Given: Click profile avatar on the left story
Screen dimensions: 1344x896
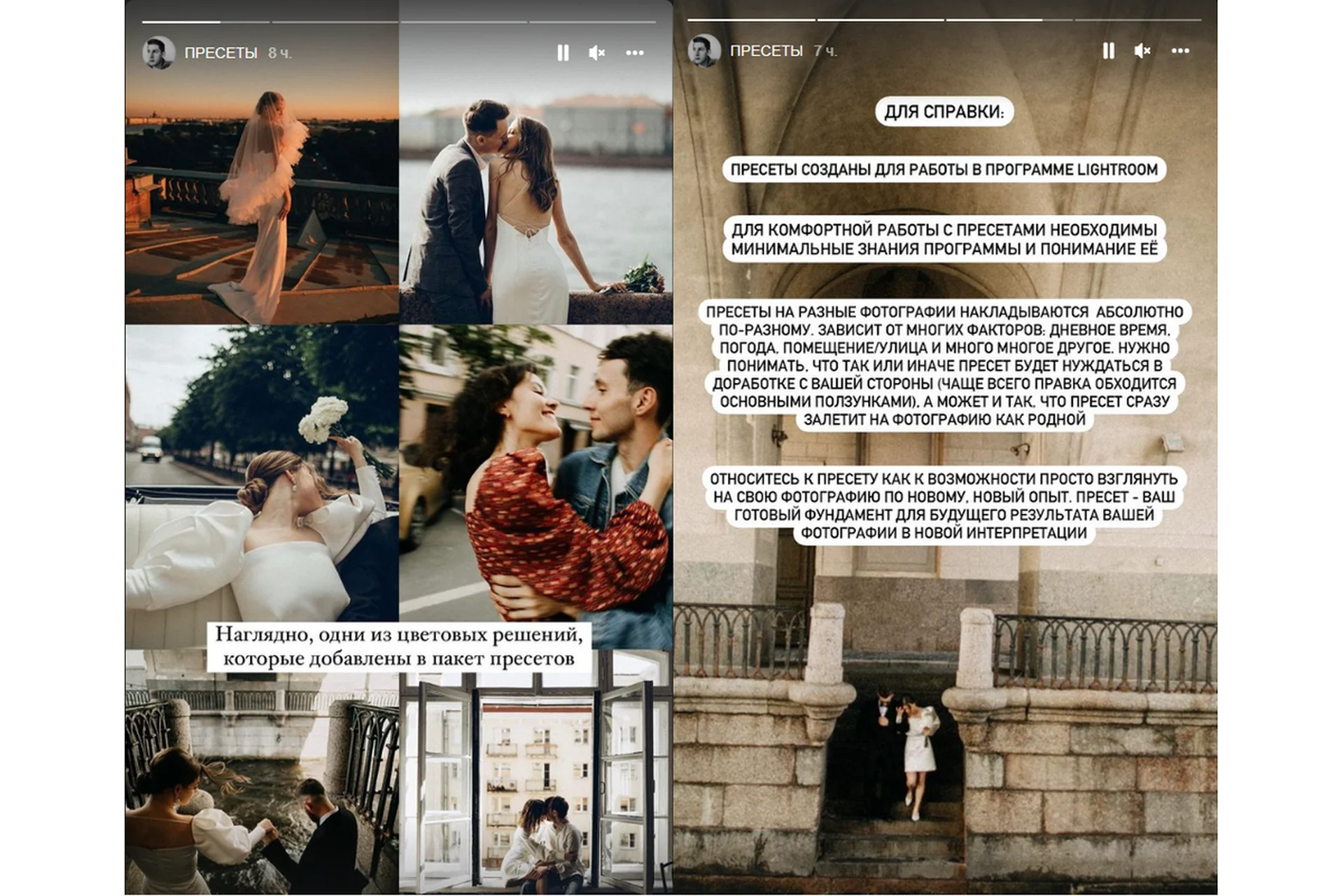Looking at the screenshot, I should [x=158, y=52].
